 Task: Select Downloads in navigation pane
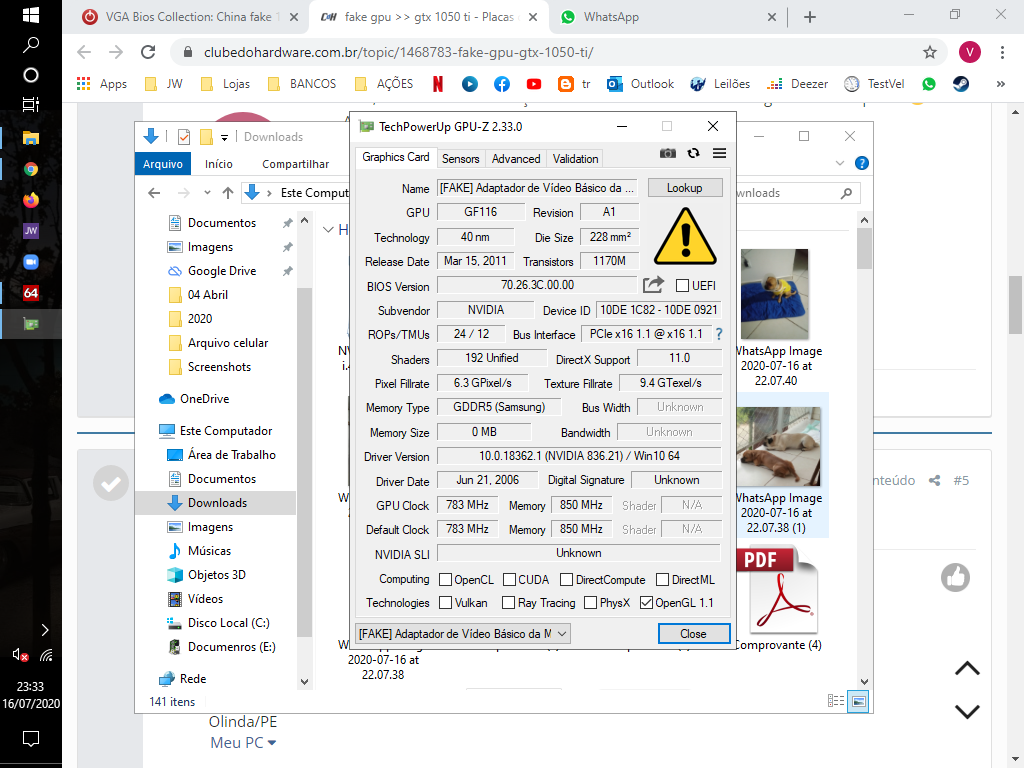[x=216, y=503]
